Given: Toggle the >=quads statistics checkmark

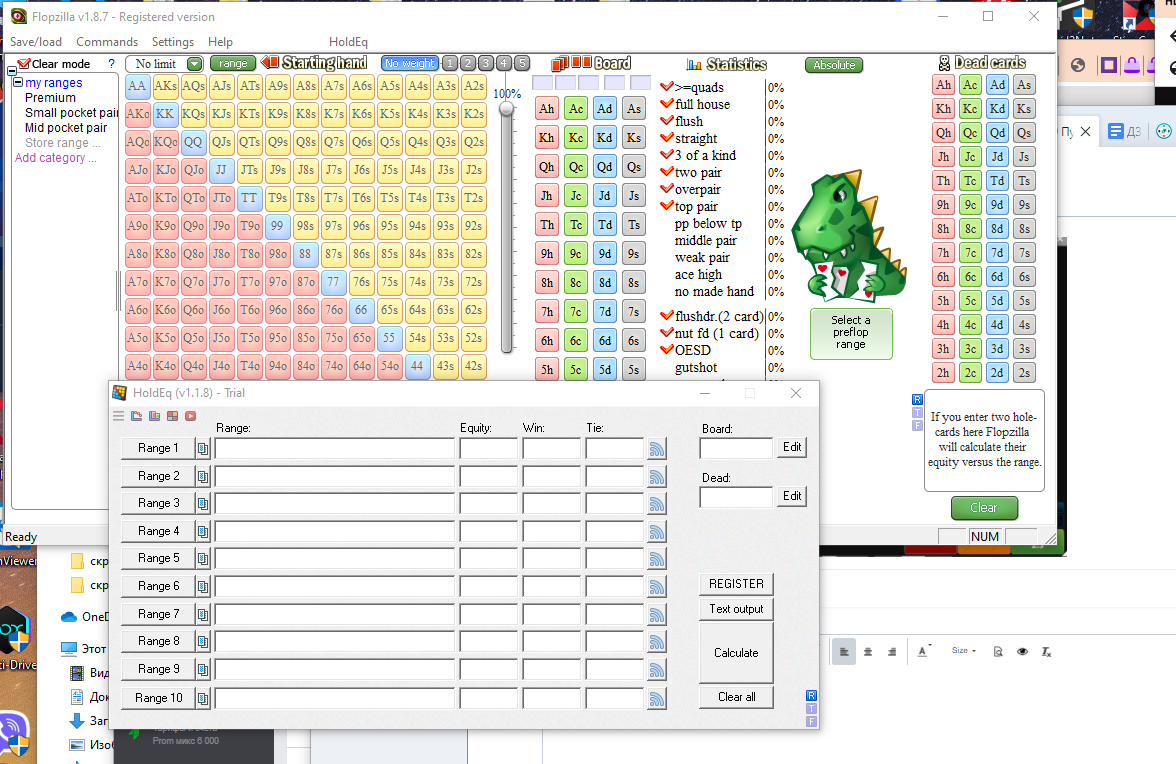Looking at the screenshot, I should coord(667,86).
